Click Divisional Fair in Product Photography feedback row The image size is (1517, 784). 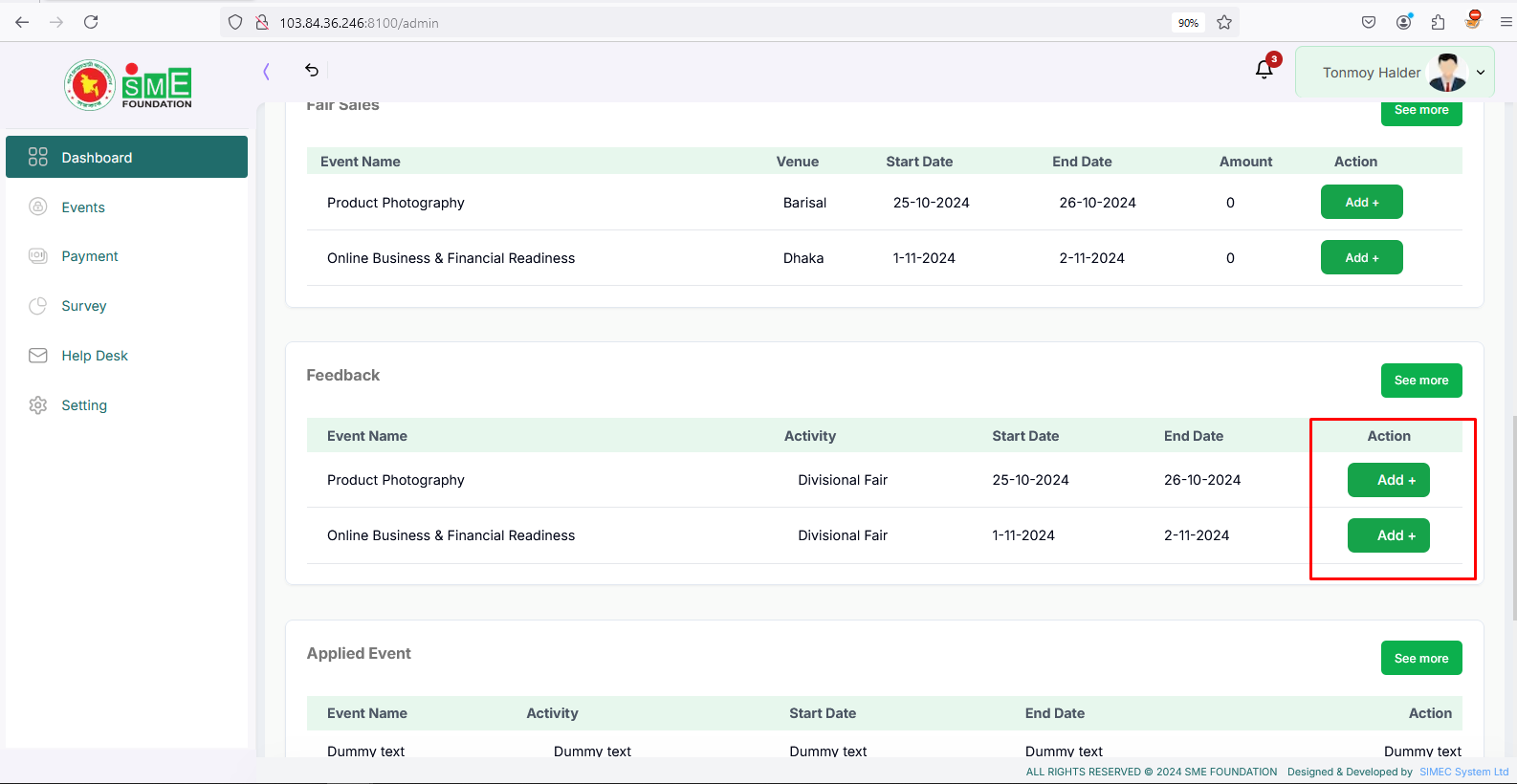(x=843, y=480)
